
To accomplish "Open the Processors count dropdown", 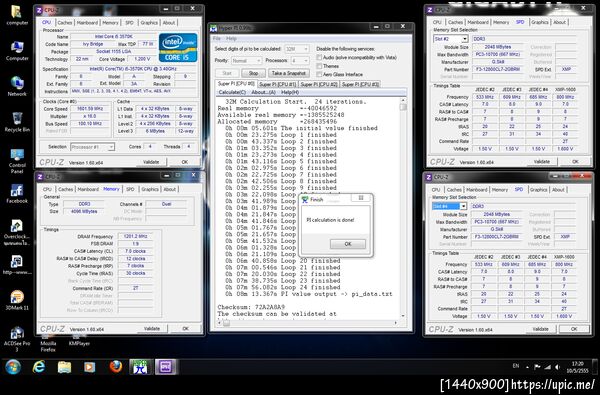I will 300,60.
